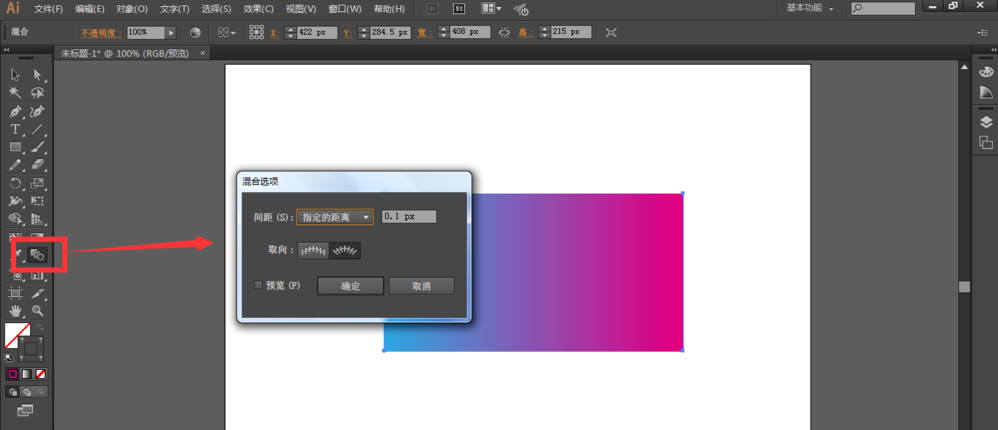Select the Selection tool arrow
Image resolution: width=998 pixels, height=430 pixels.
click(x=16, y=75)
